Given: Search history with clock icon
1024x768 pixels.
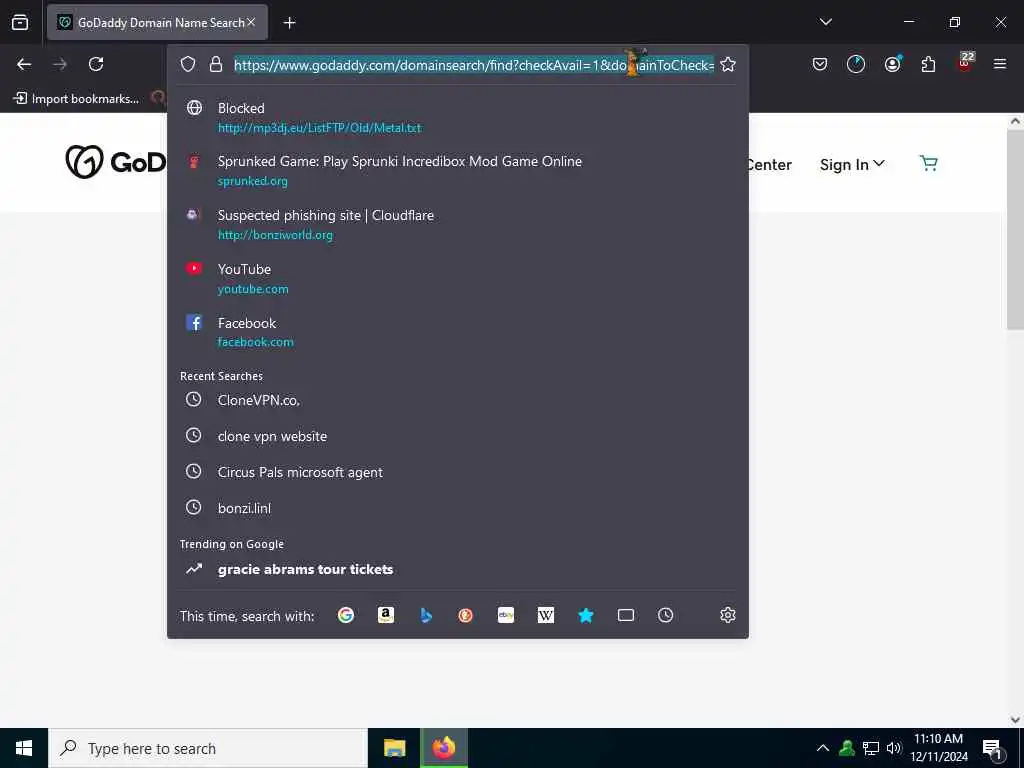Looking at the screenshot, I should coord(665,615).
